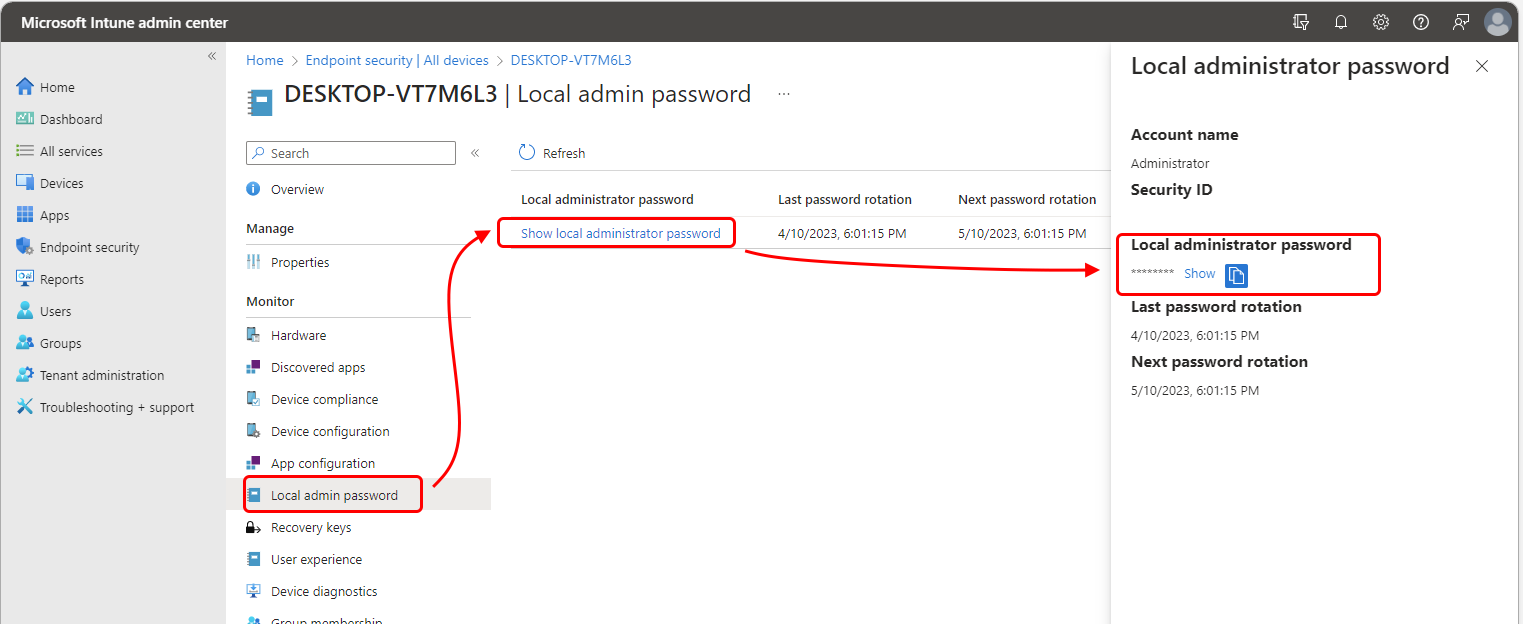The height and width of the screenshot is (624, 1523).
Task: Close the Local administrator password panel
Action: (x=1482, y=66)
